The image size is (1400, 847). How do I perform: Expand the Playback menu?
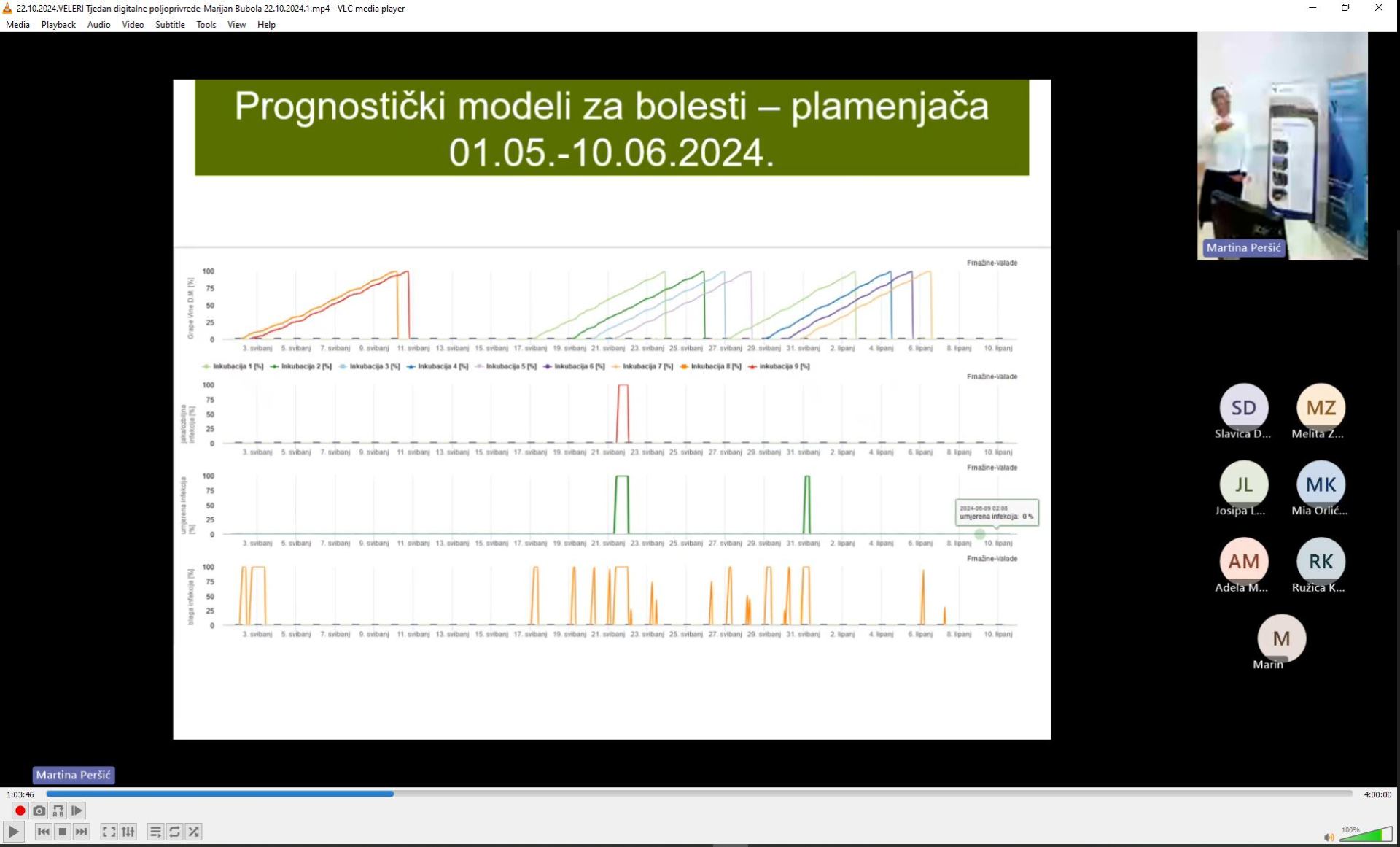pos(58,25)
